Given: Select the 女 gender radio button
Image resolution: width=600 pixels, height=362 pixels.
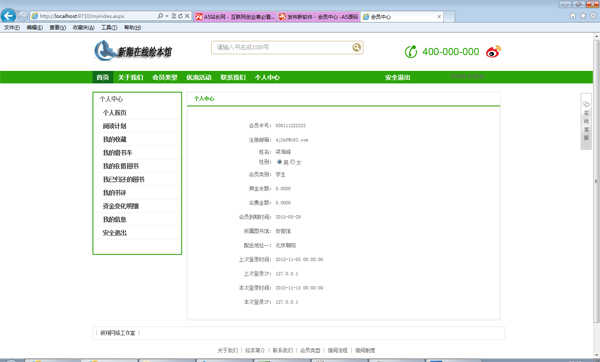Looking at the screenshot, I should pyautogui.click(x=293, y=162).
